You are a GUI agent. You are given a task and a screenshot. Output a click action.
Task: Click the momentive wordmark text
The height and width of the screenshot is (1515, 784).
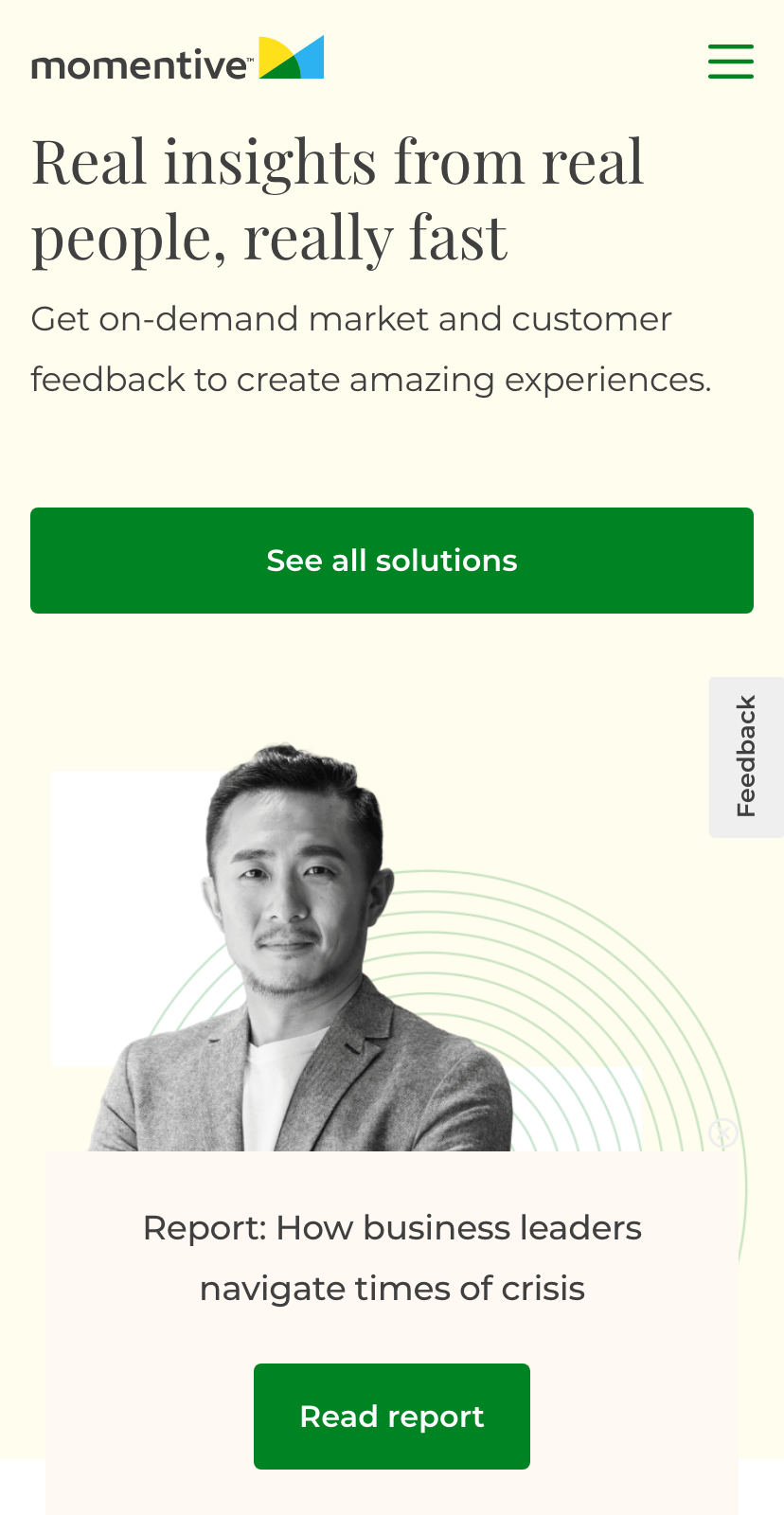(x=140, y=66)
